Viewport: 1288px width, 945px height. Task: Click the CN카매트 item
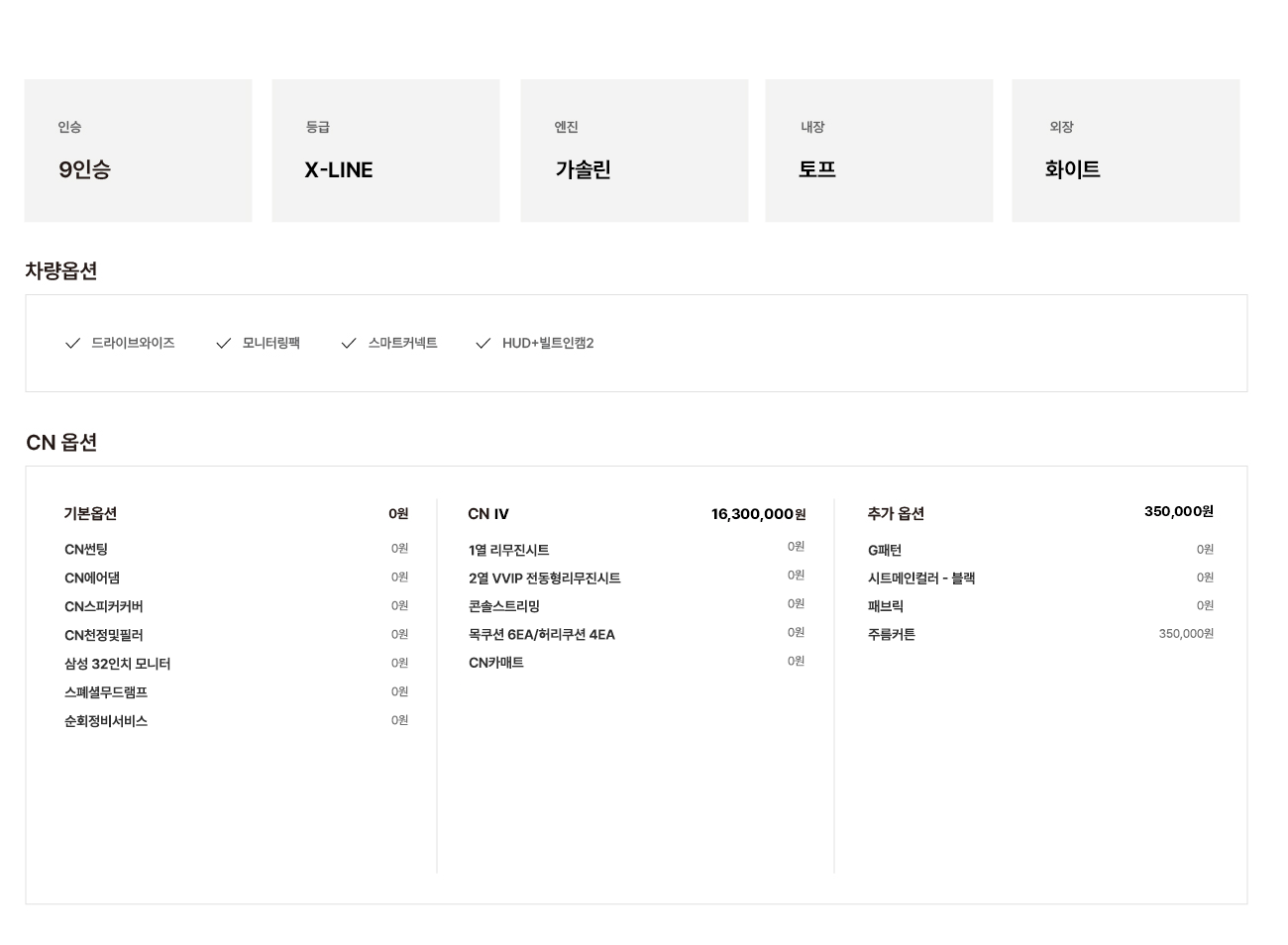tap(496, 663)
